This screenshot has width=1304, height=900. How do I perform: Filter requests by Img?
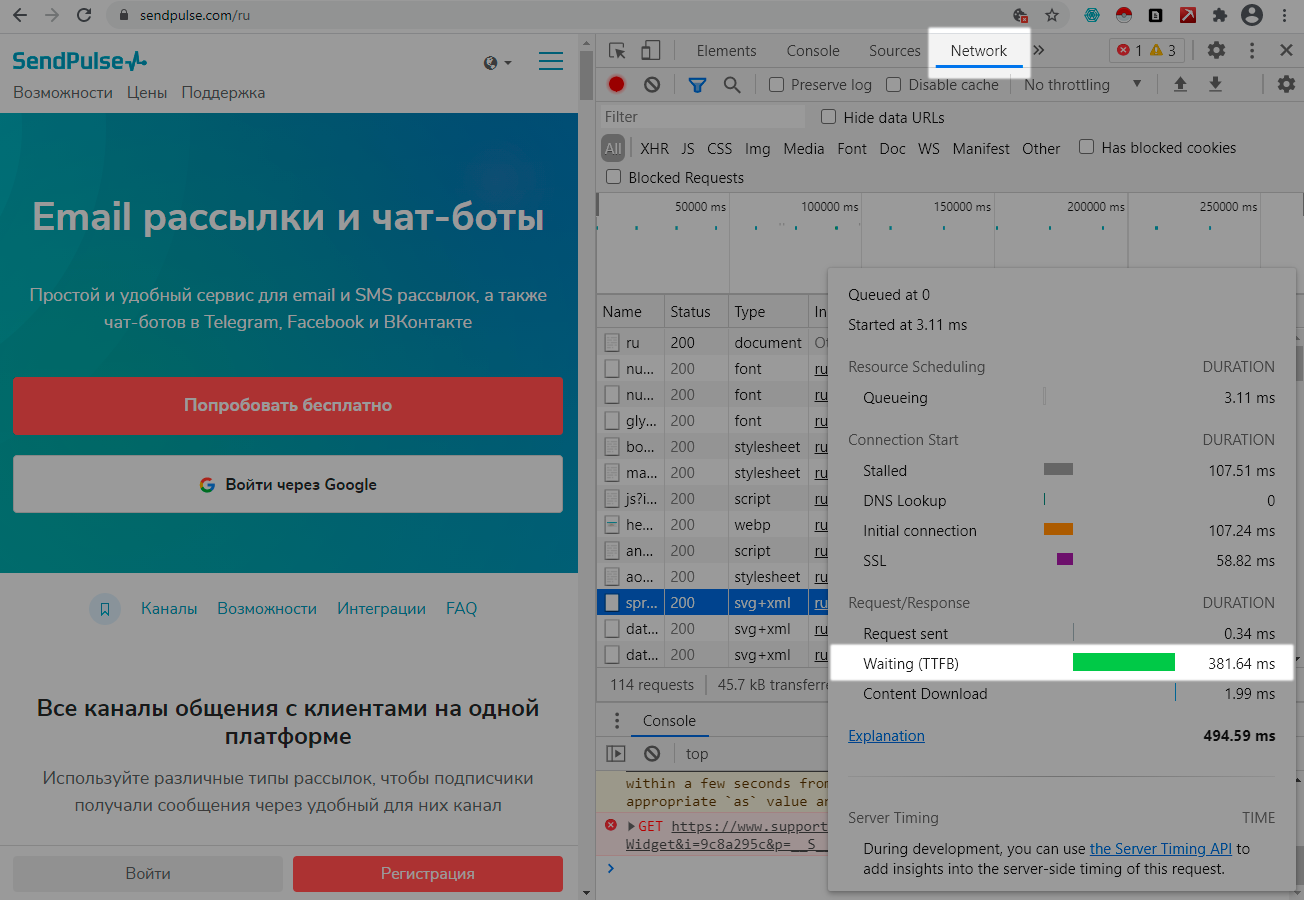coord(757,148)
